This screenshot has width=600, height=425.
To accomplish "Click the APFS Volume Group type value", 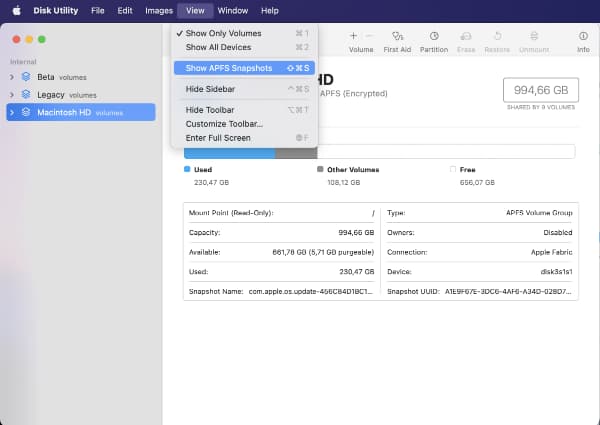I will pos(539,213).
